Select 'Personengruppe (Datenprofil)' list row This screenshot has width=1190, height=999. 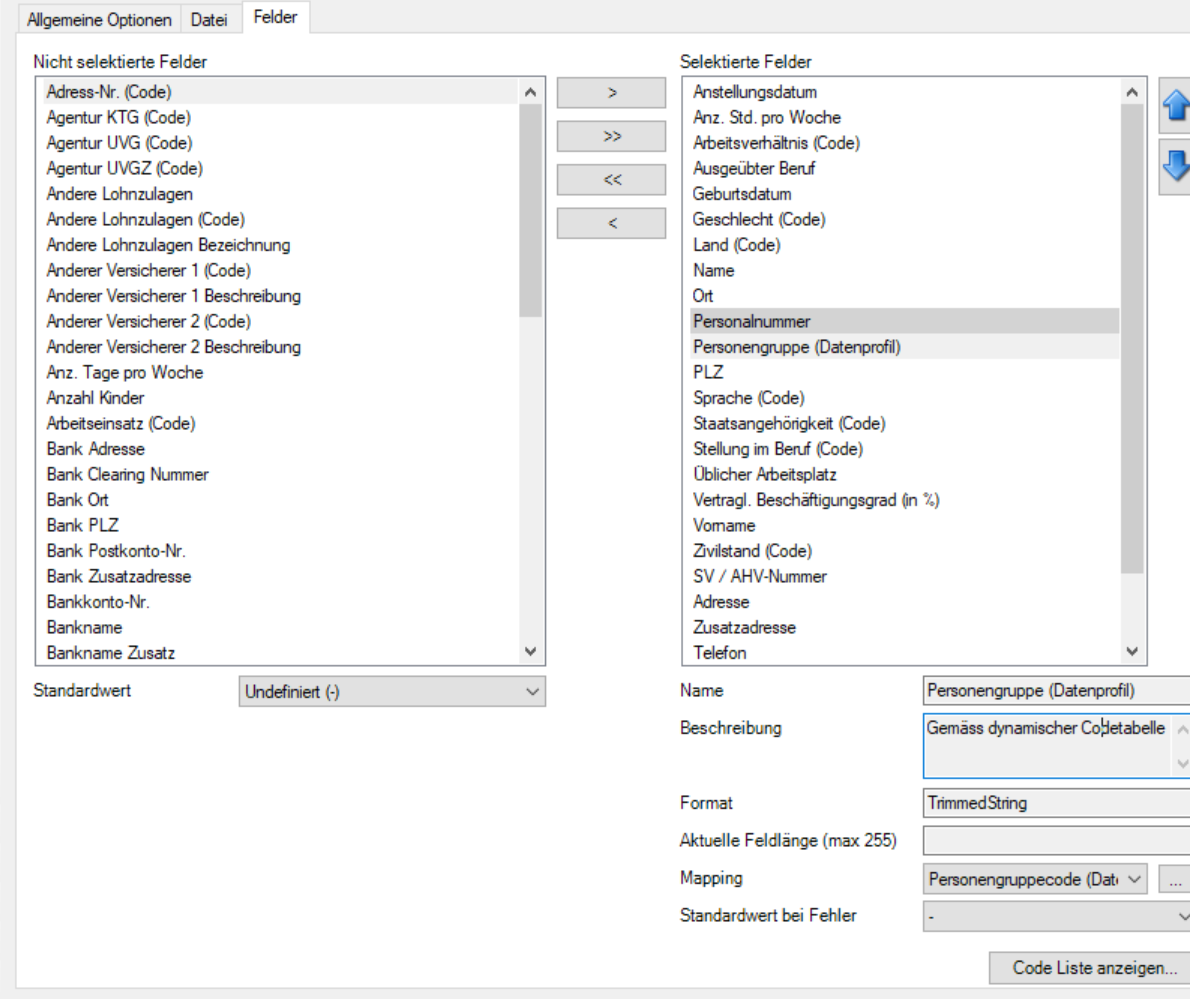click(x=905, y=347)
